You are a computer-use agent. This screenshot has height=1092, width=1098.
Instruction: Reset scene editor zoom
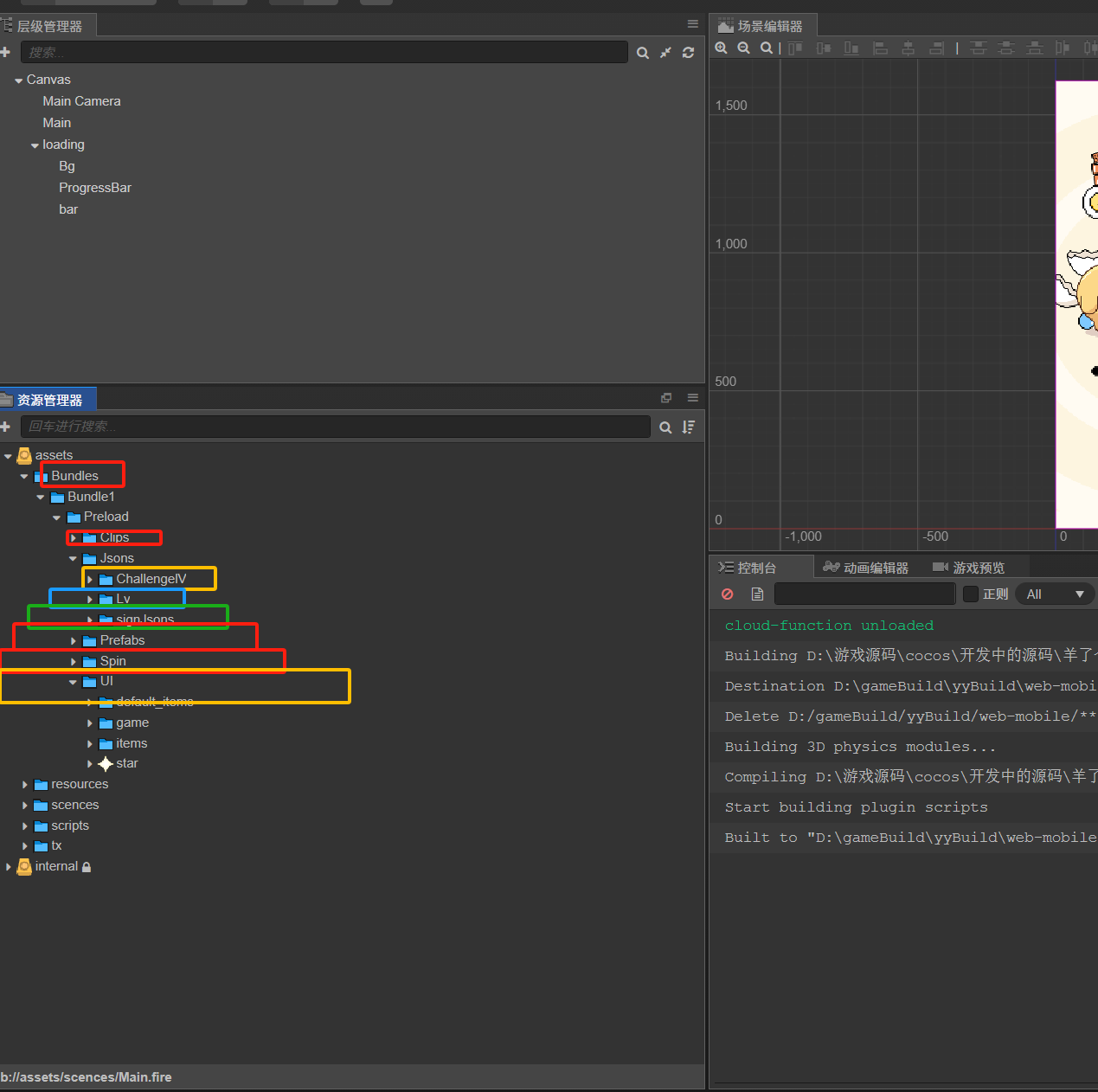[767, 48]
